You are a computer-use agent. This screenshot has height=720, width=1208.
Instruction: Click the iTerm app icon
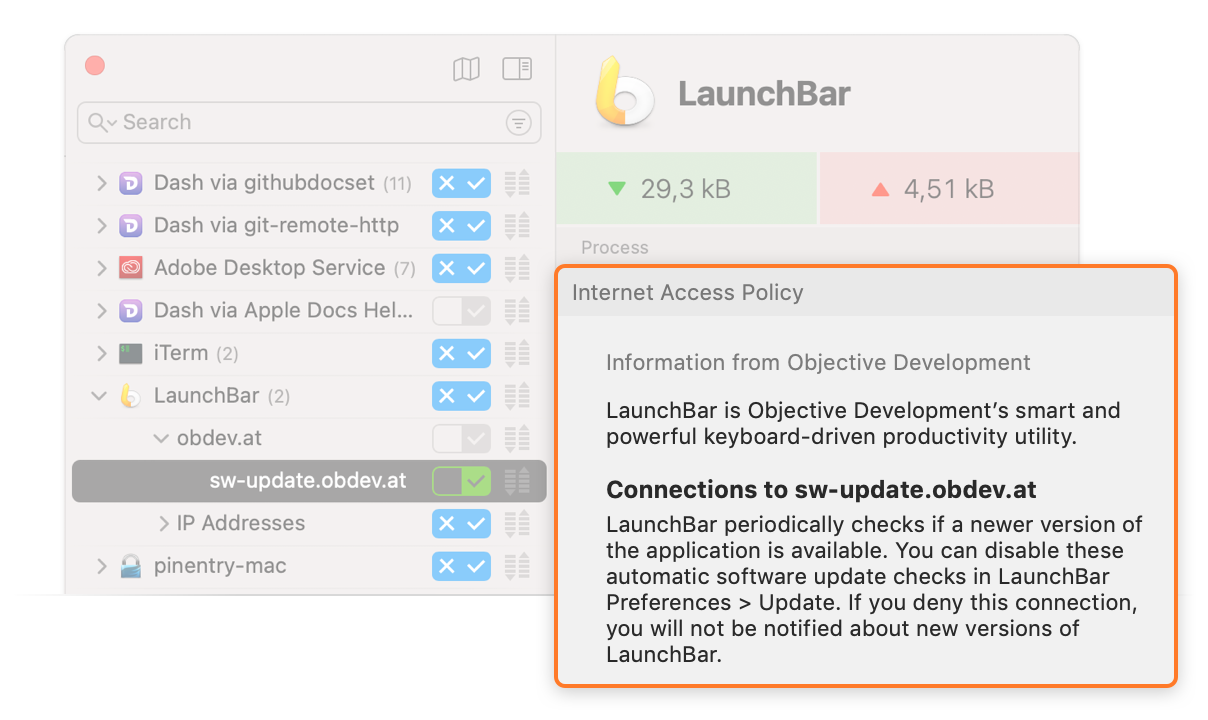pyautogui.click(x=131, y=353)
